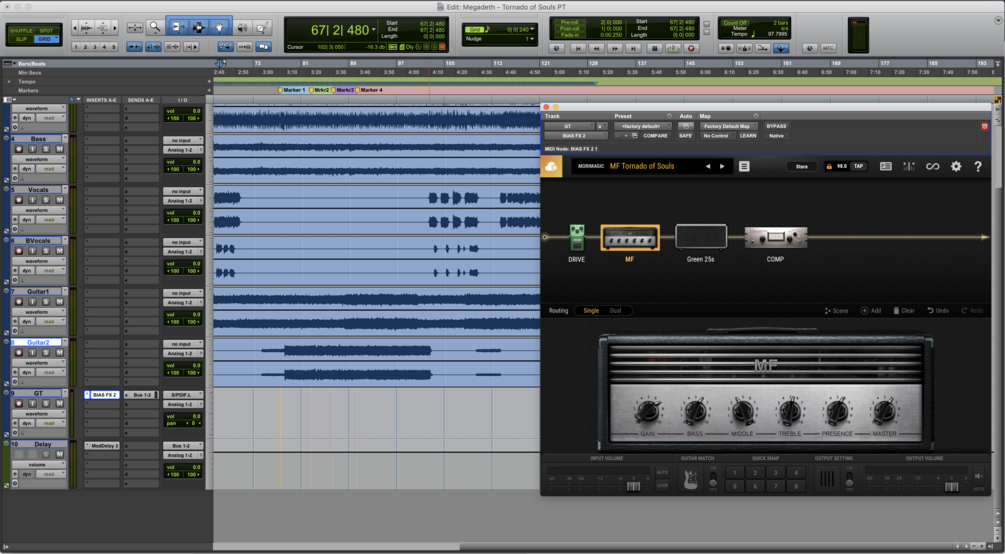Viewport: 1005px width, 554px height.
Task: Open Nudge value dropdown
Action: coord(531,39)
